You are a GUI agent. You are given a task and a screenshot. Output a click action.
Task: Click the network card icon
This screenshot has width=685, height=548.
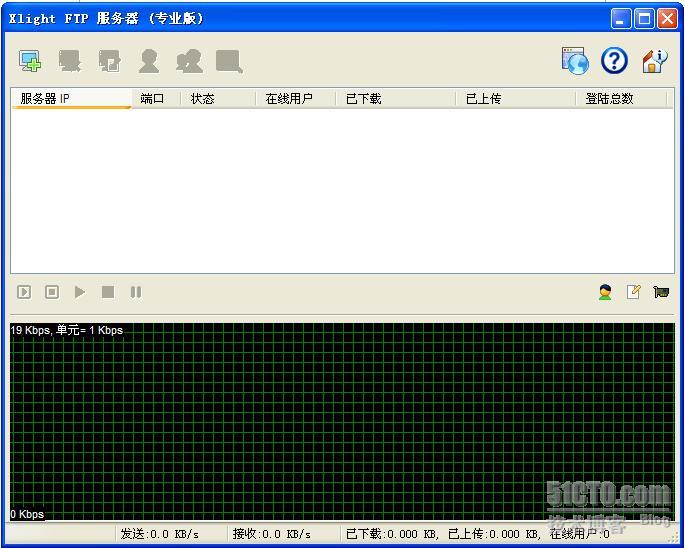click(x=661, y=292)
